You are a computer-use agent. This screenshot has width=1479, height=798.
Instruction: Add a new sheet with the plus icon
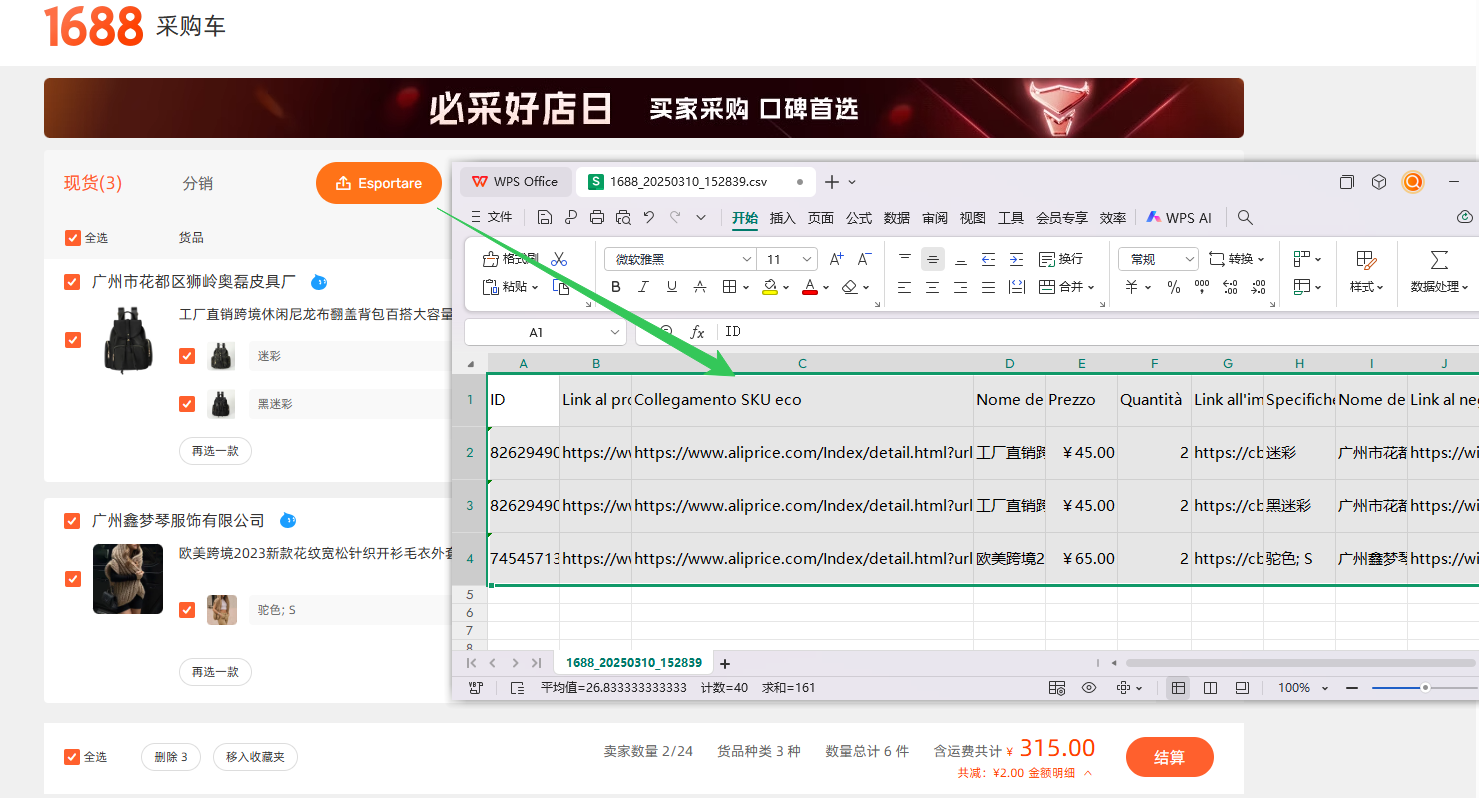point(725,663)
